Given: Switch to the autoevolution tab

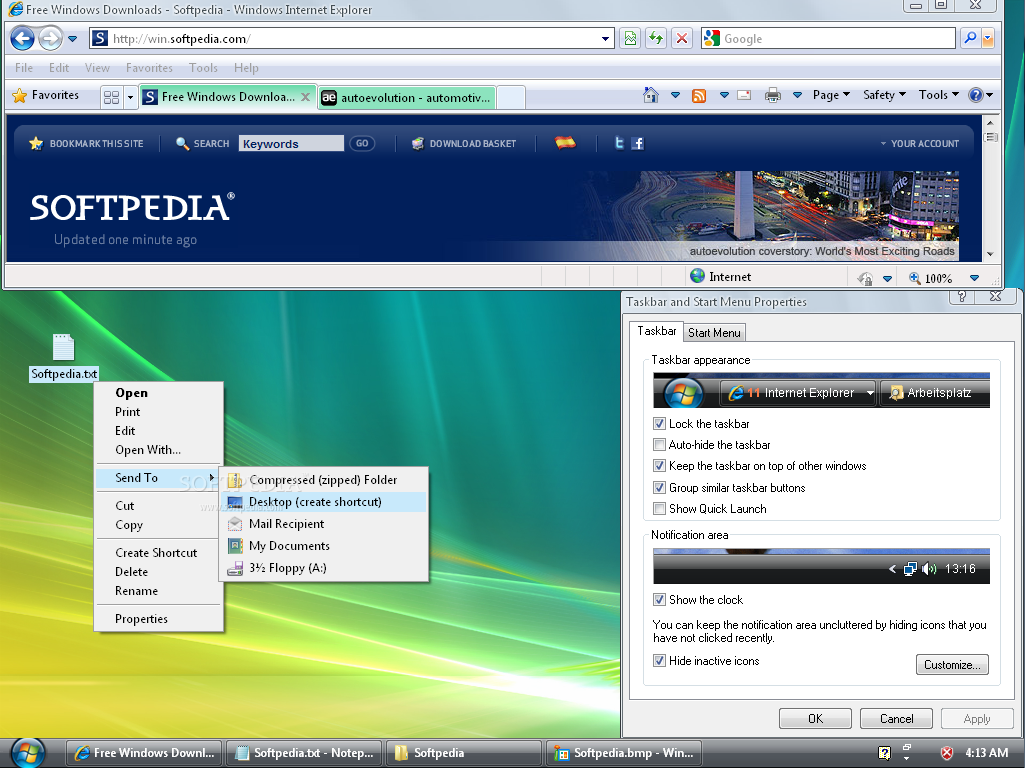Looking at the screenshot, I should 407,97.
